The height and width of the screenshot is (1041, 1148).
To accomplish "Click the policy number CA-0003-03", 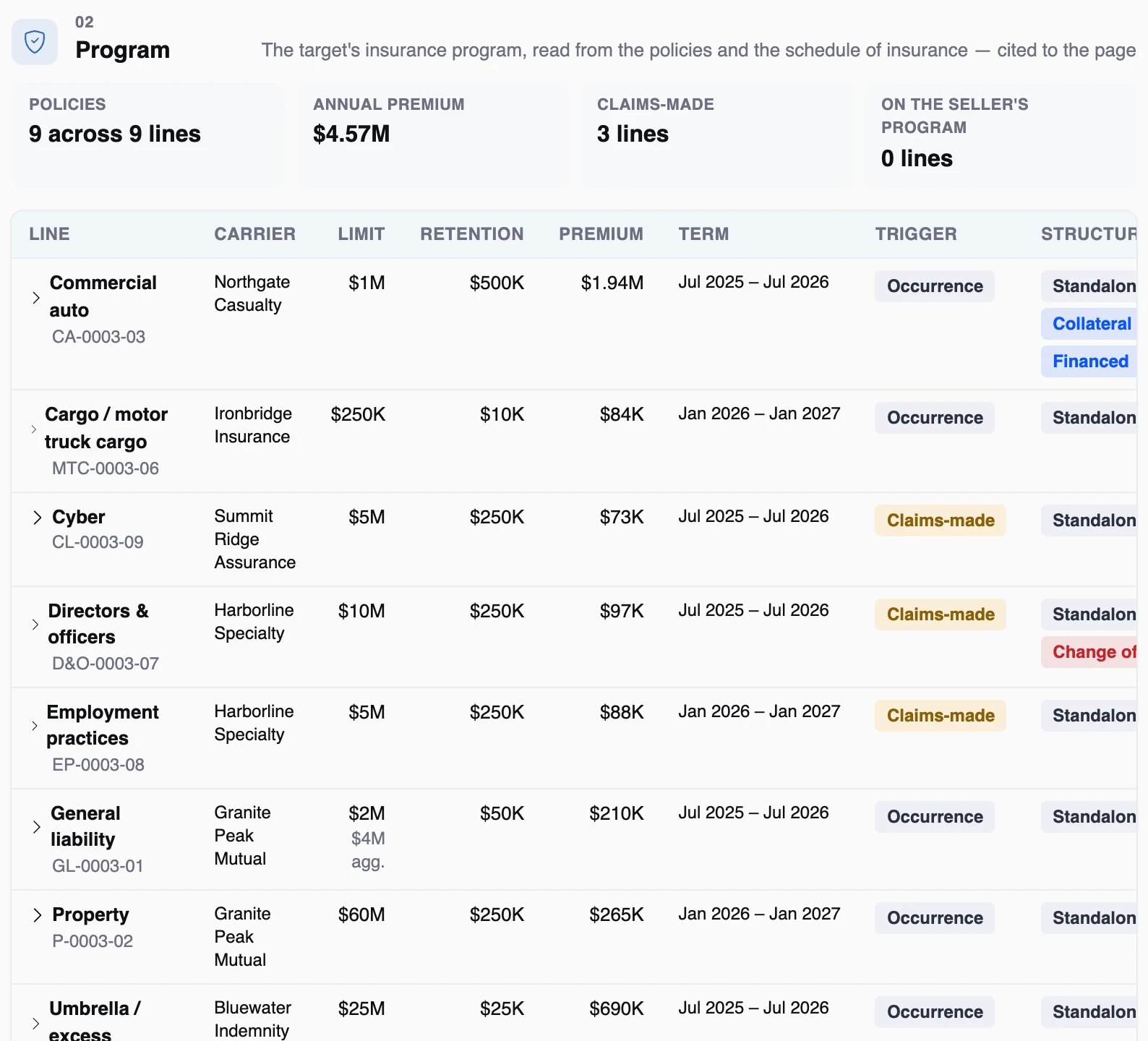I will coord(98,337).
